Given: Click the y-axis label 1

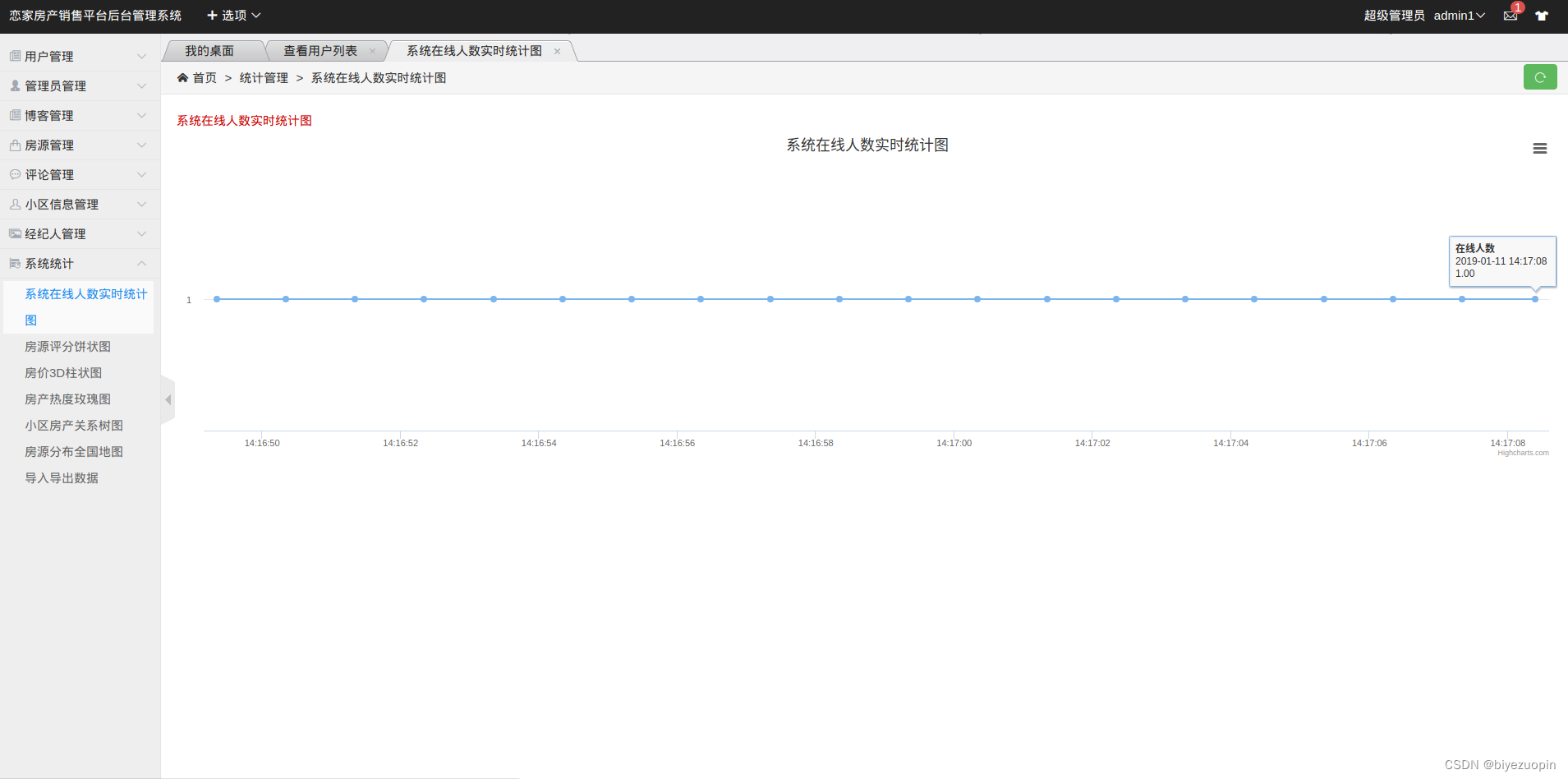Looking at the screenshot, I should (189, 300).
